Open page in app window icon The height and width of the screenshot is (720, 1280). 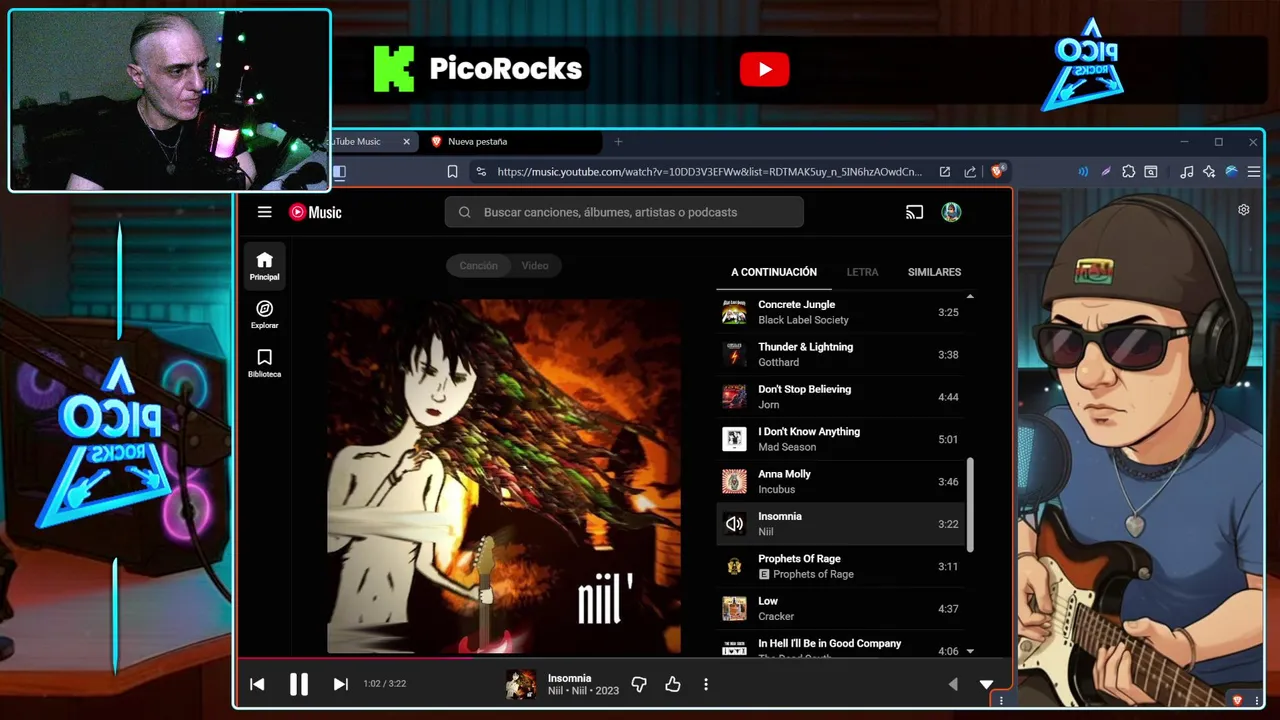tap(944, 172)
